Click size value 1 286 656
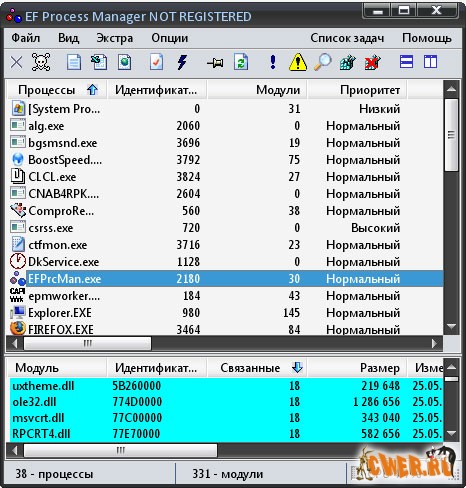 (376, 402)
